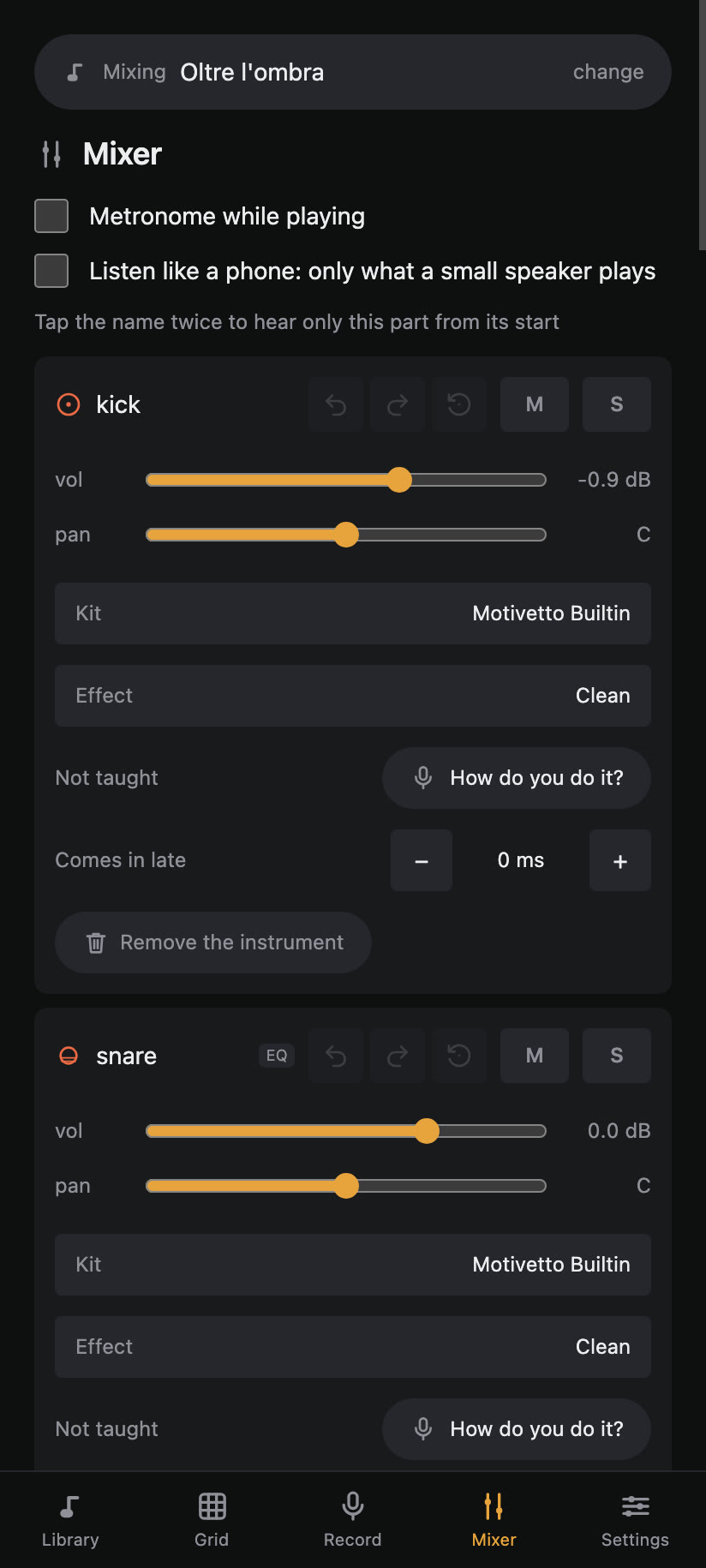This screenshot has height=1568, width=706.
Task: Click Remove the instrument for kick
Action: pos(213,943)
